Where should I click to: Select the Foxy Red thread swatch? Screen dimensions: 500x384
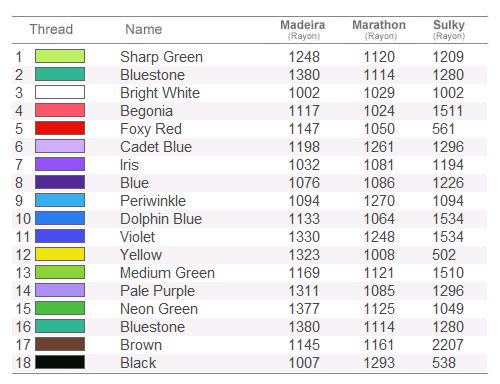tap(60, 128)
